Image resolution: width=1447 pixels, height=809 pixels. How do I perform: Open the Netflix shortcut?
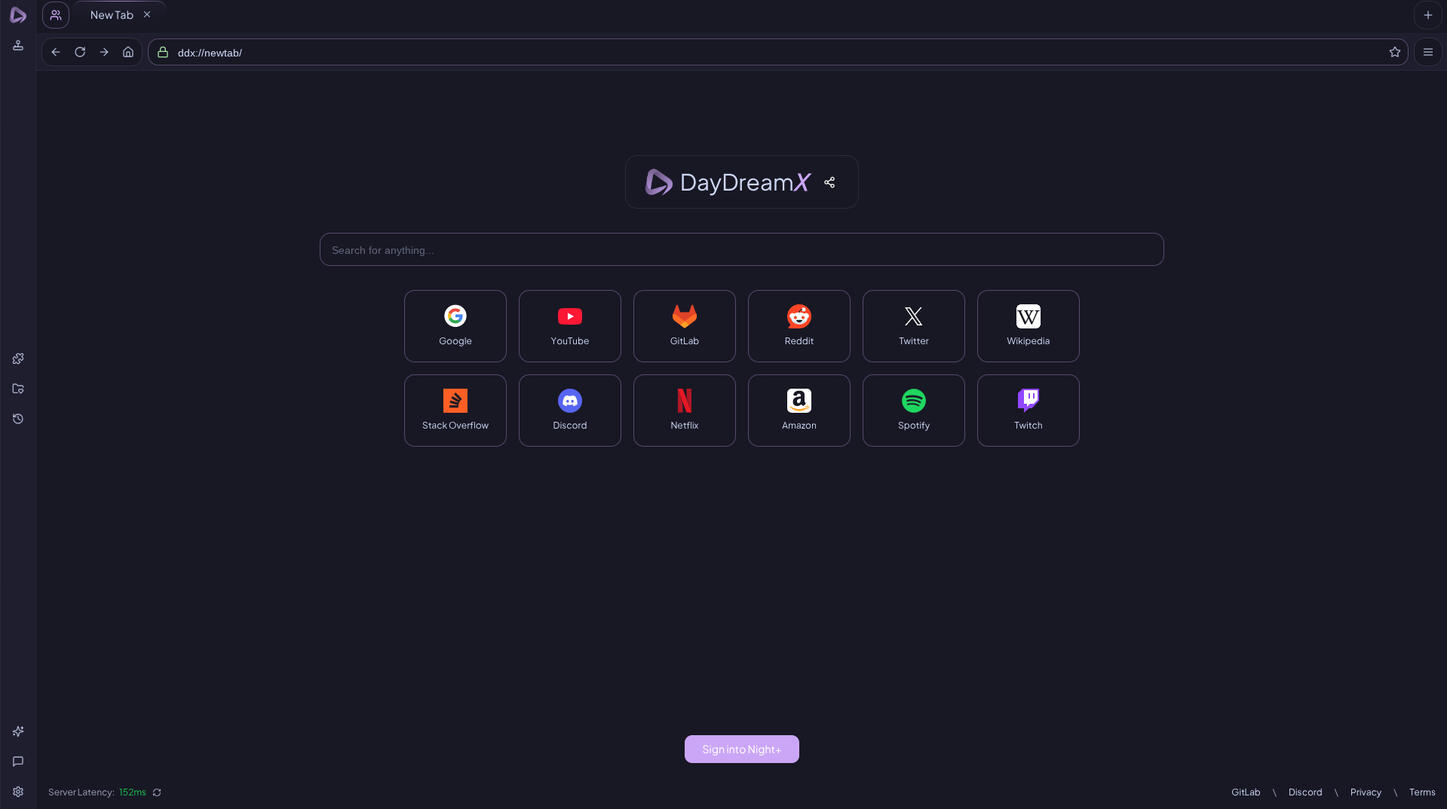[x=684, y=410]
